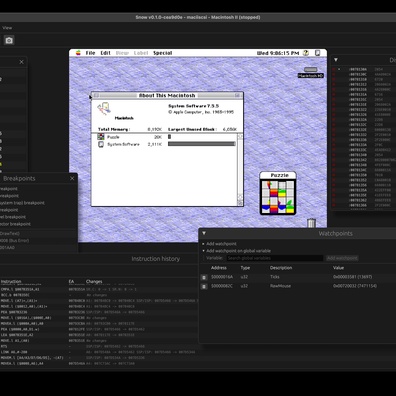Delete the RawMouse watchpoint
Image resolution: width=396 pixels, height=396 pixels.
[204, 286]
